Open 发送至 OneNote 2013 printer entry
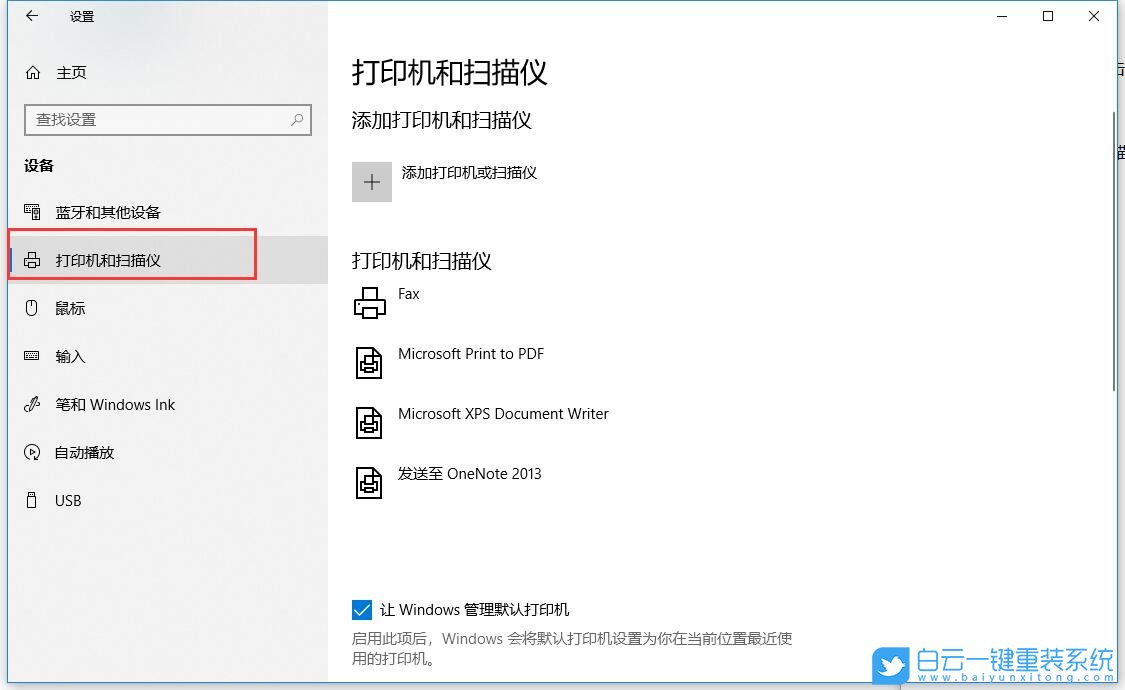Viewport: 1125px width, 690px height. point(471,473)
